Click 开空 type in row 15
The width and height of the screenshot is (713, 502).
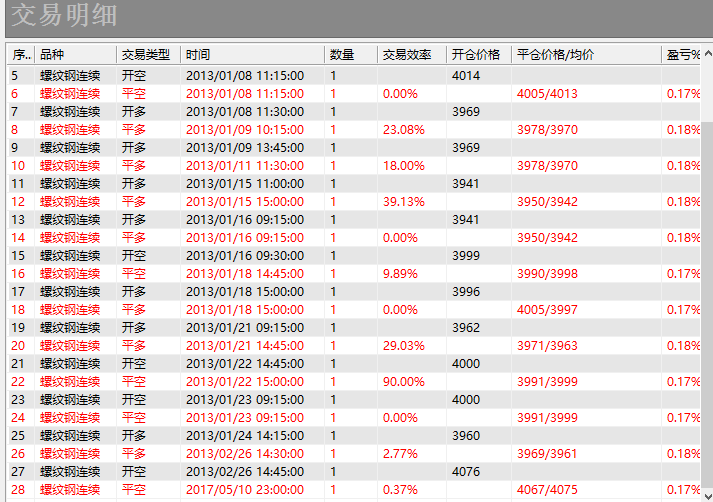(134, 256)
